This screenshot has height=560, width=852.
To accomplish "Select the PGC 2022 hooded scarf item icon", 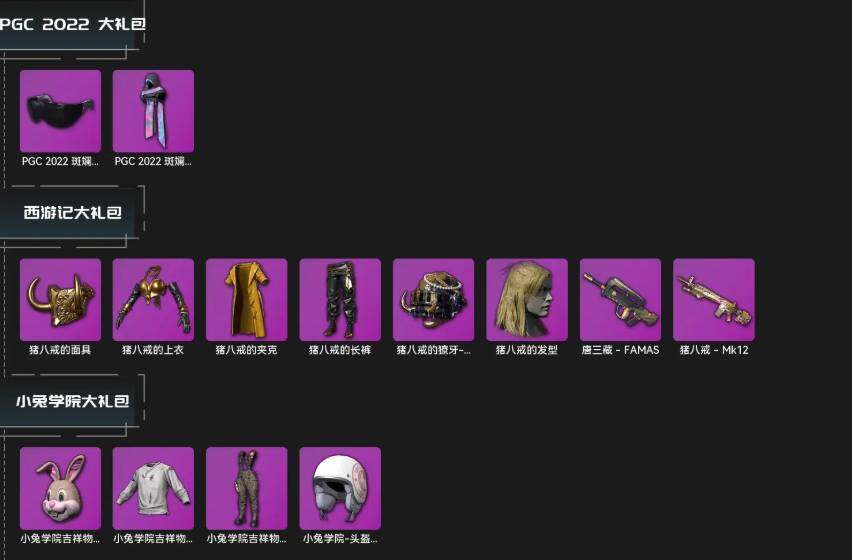I will pyautogui.click(x=153, y=111).
